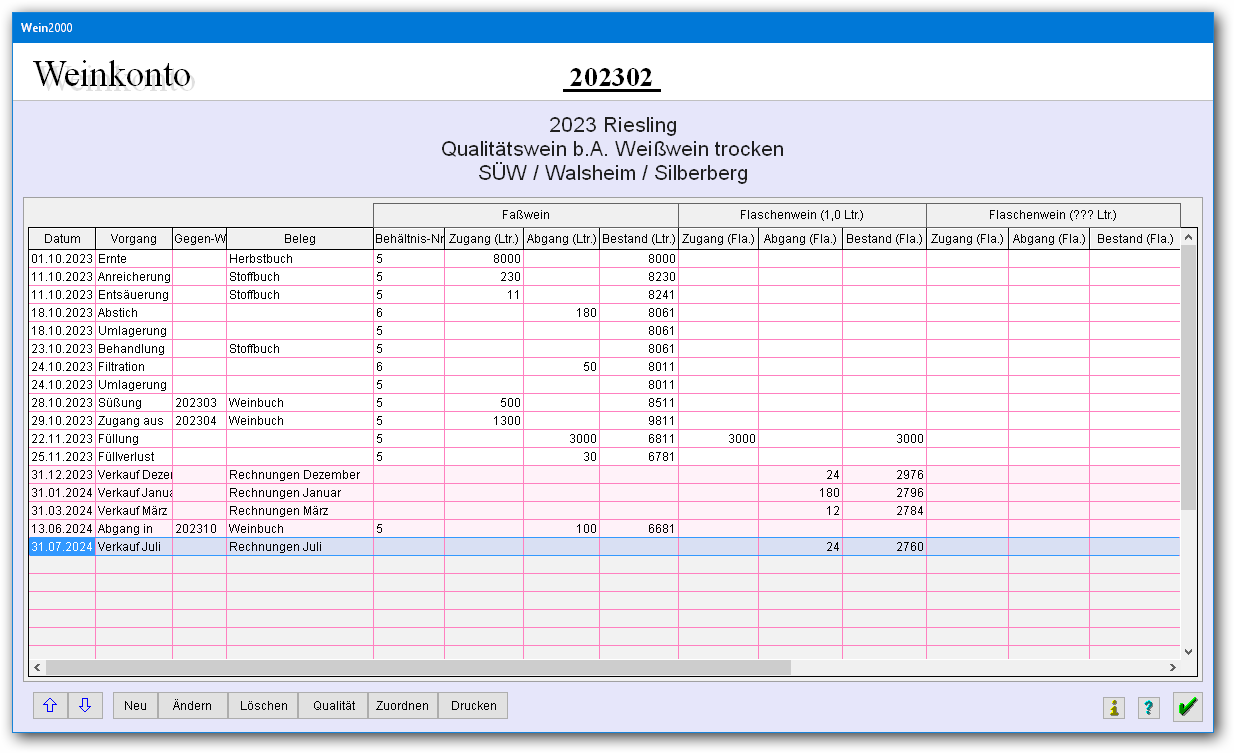
Task: Select the Abstich row
Action: coord(604,313)
